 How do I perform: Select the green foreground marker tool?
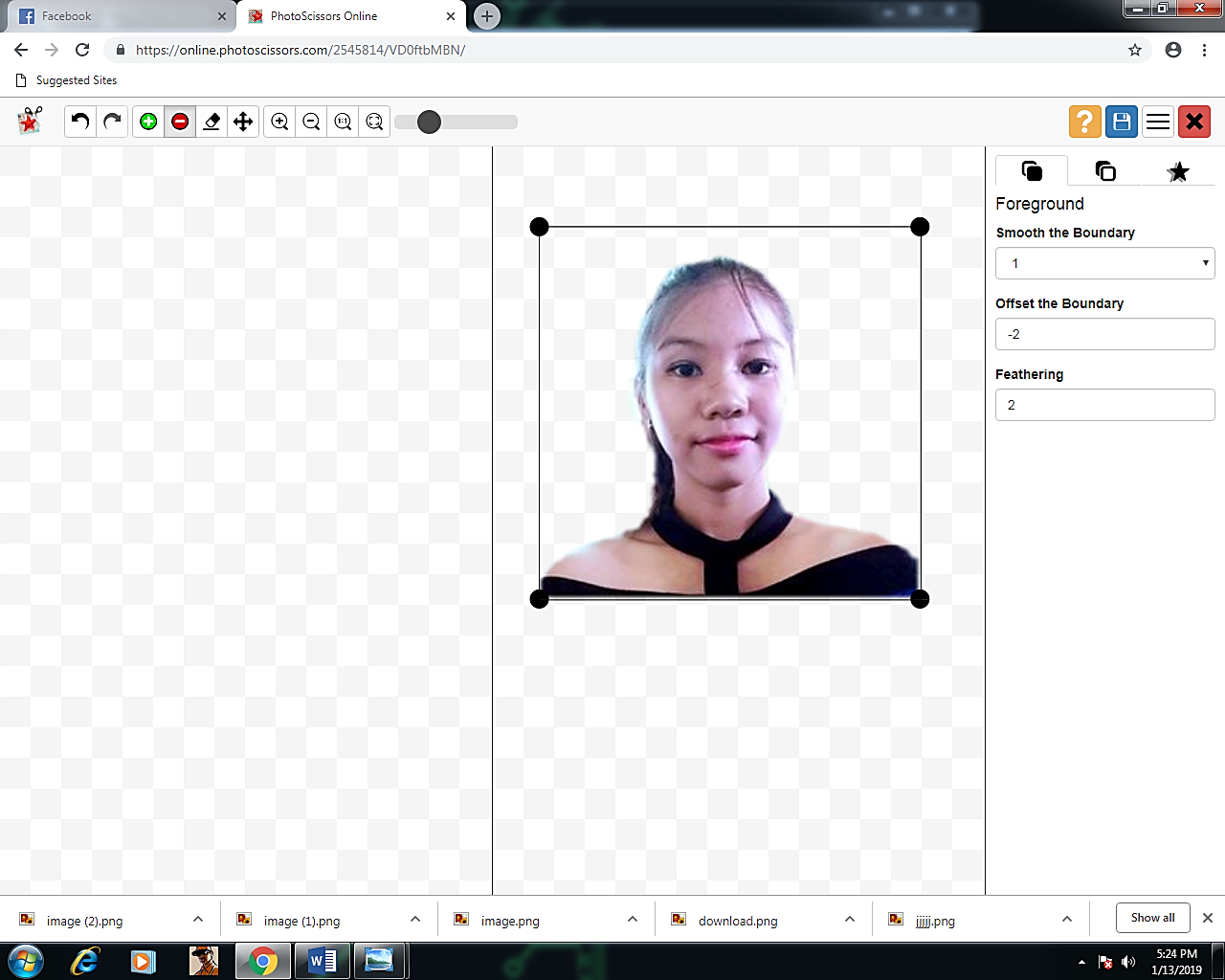148,122
